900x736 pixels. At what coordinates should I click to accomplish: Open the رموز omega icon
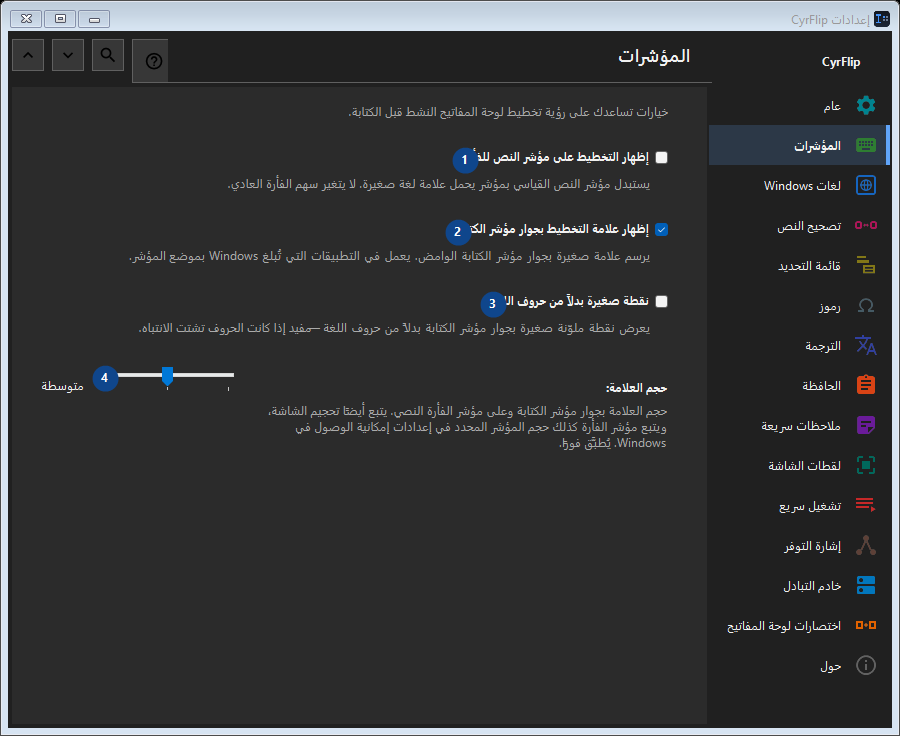click(x=866, y=305)
